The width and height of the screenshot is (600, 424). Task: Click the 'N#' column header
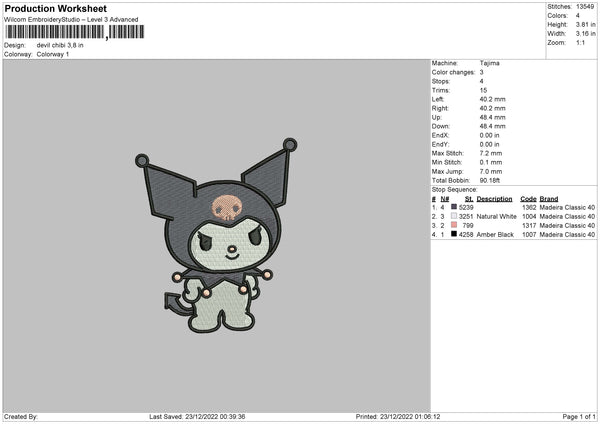point(444,199)
